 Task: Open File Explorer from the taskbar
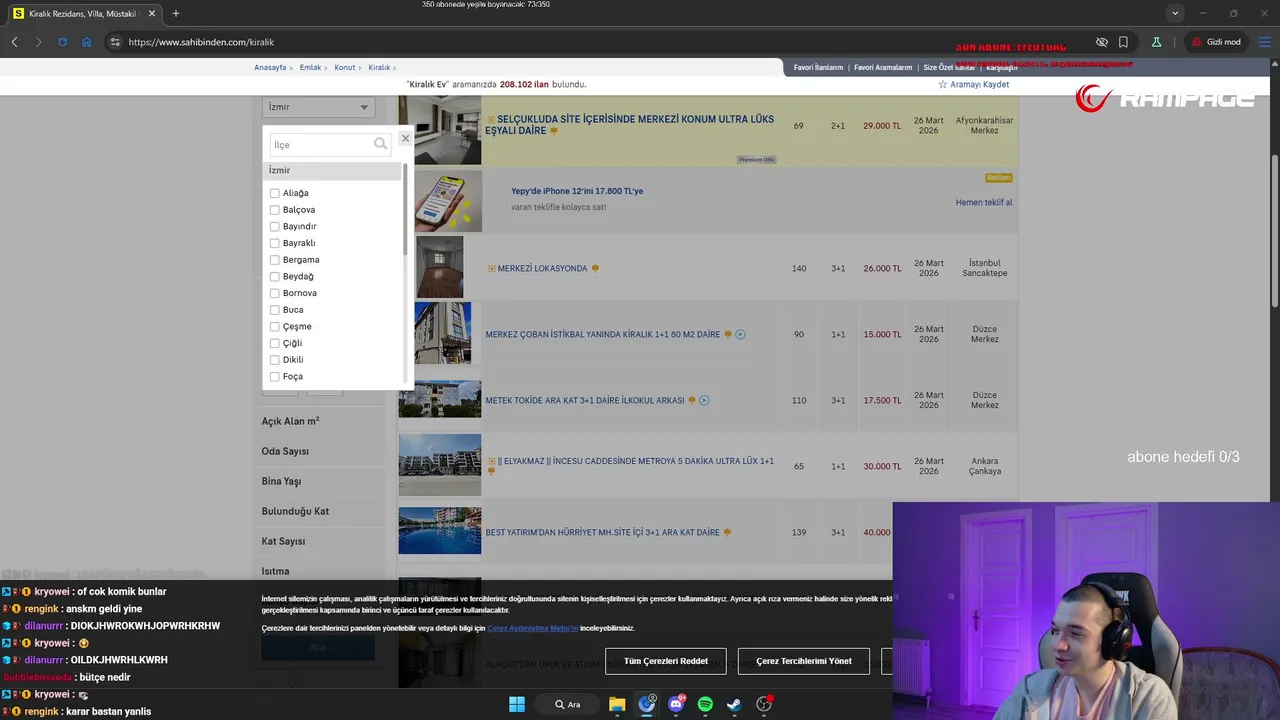pos(617,704)
